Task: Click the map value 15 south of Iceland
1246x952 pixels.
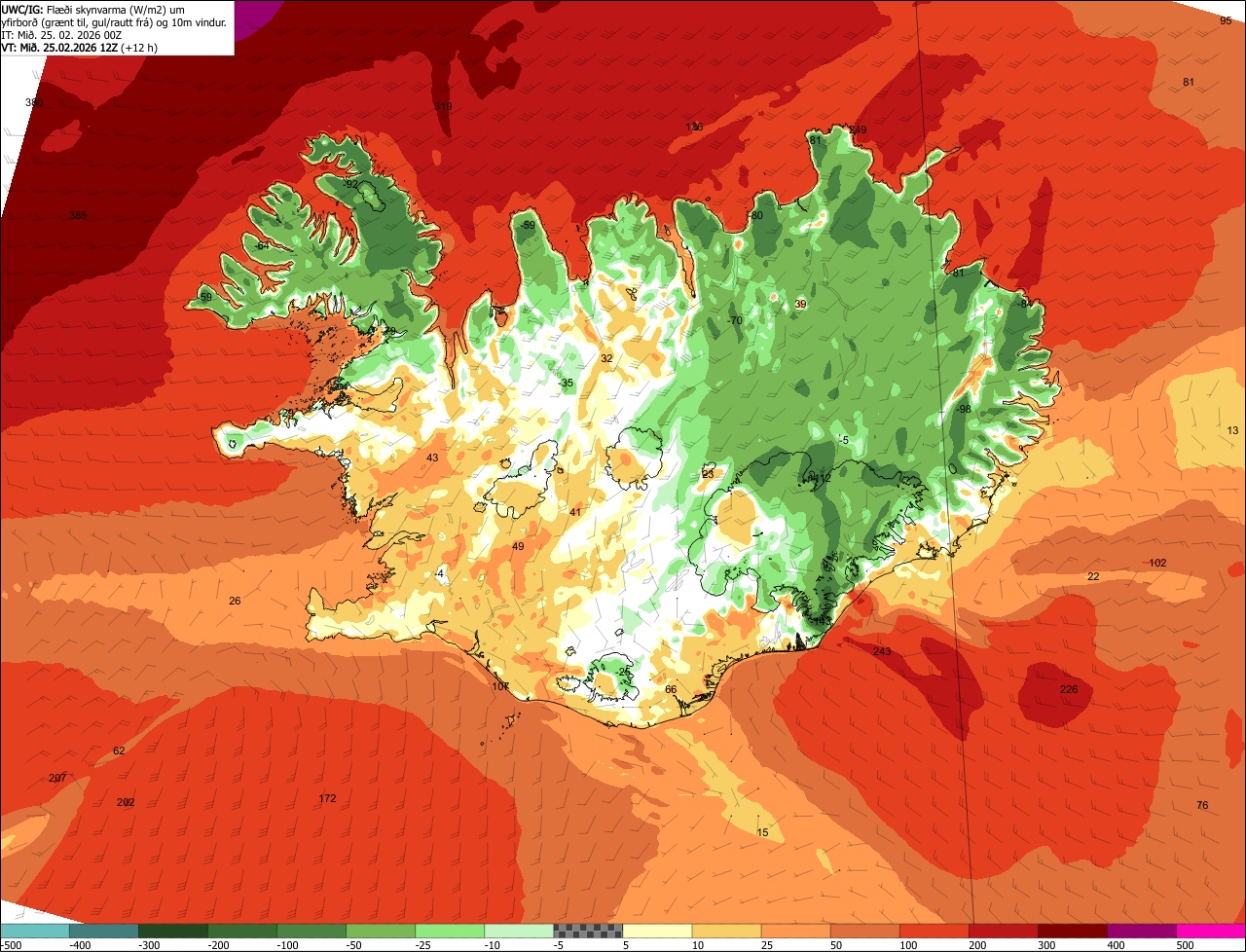Action: 762,832
